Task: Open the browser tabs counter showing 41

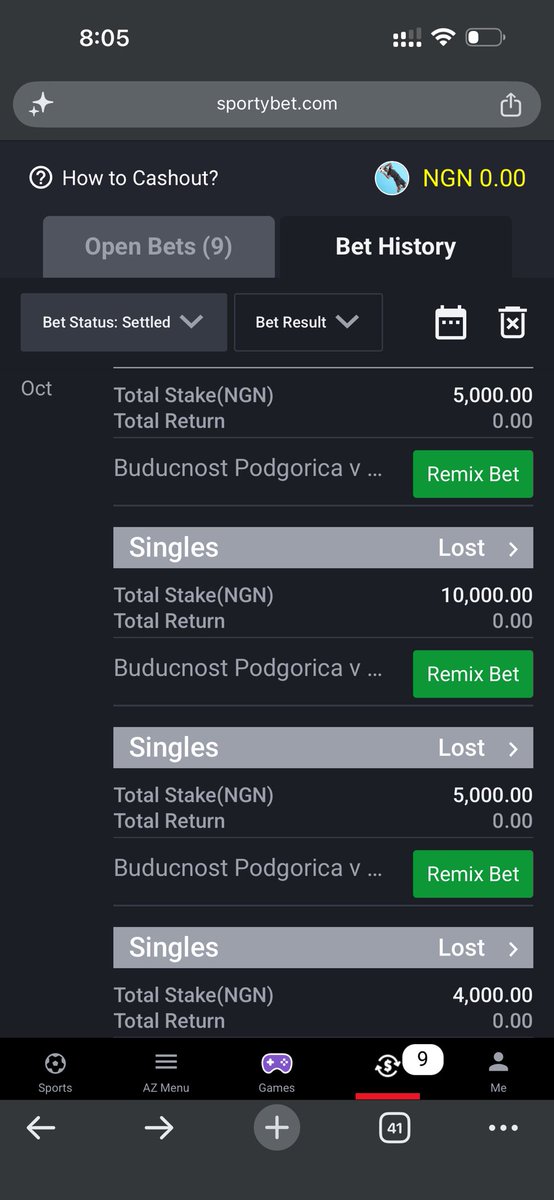Action: click(395, 1129)
